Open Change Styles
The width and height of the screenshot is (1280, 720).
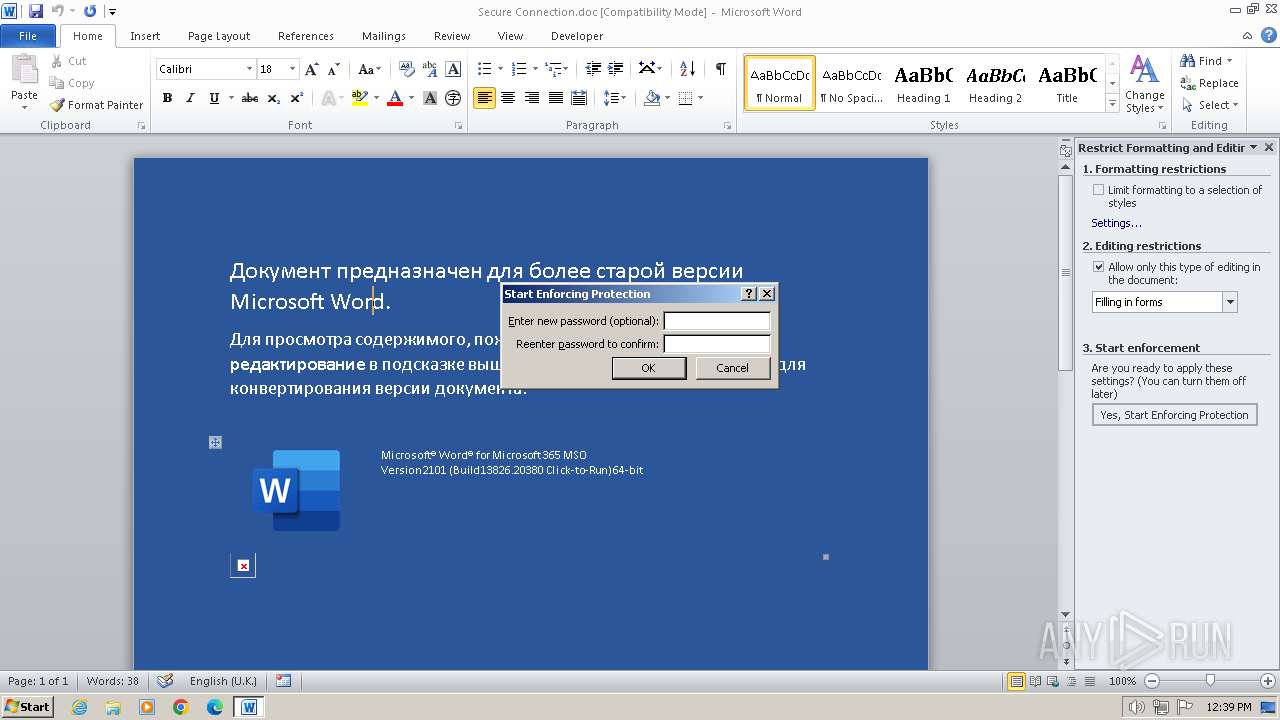1144,84
